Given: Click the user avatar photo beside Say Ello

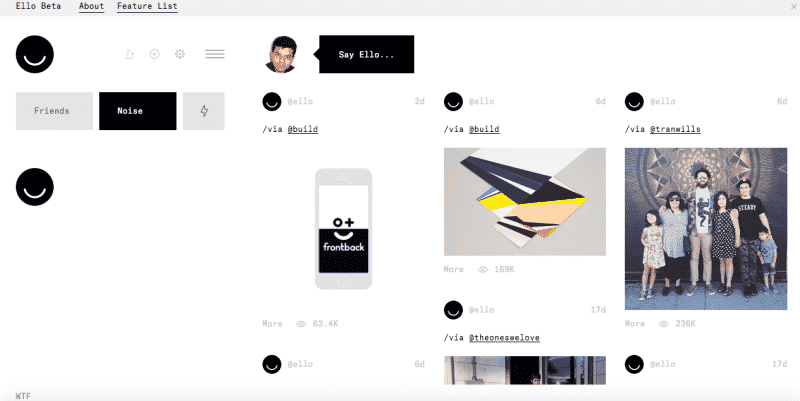Looking at the screenshot, I should click(281, 54).
